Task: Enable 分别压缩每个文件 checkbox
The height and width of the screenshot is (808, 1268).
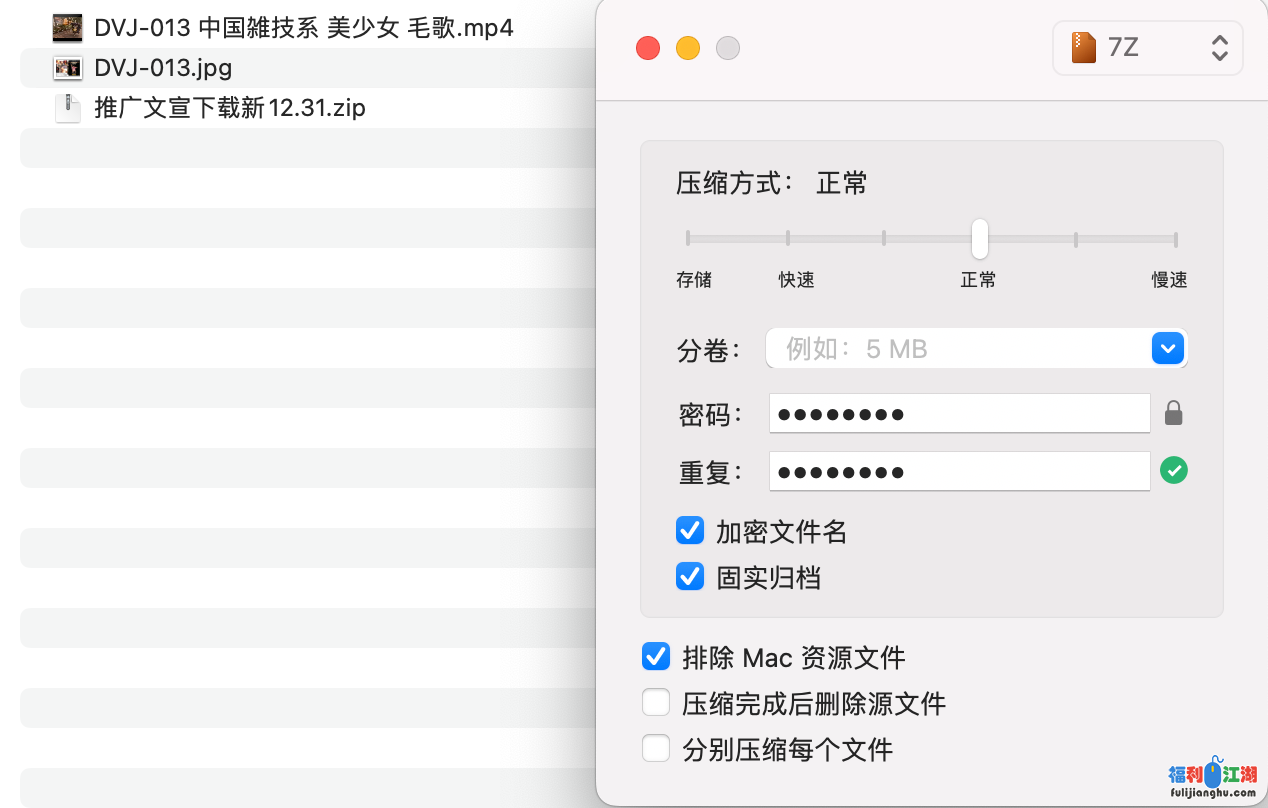Action: [x=656, y=748]
